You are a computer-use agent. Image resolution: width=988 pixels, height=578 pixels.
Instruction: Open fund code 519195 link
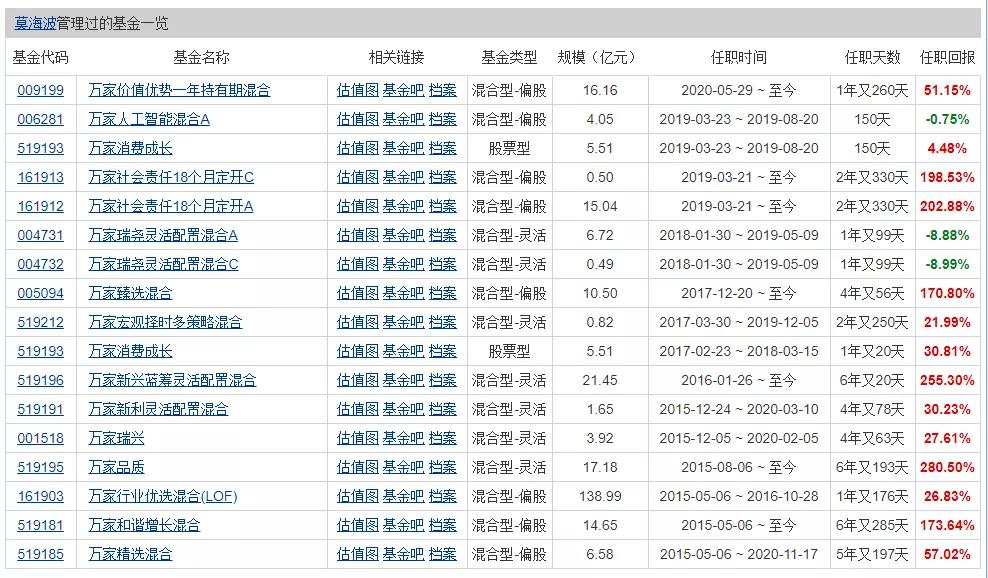click(40, 467)
